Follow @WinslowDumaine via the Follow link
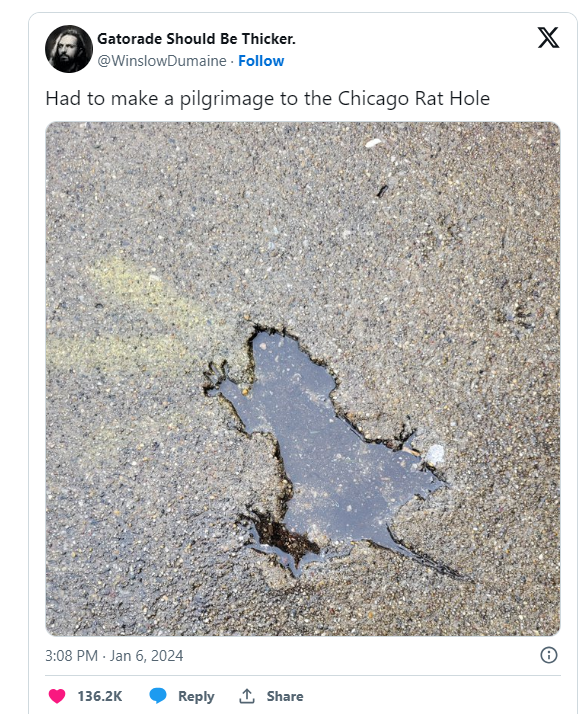The height and width of the screenshot is (714, 585). (261, 61)
